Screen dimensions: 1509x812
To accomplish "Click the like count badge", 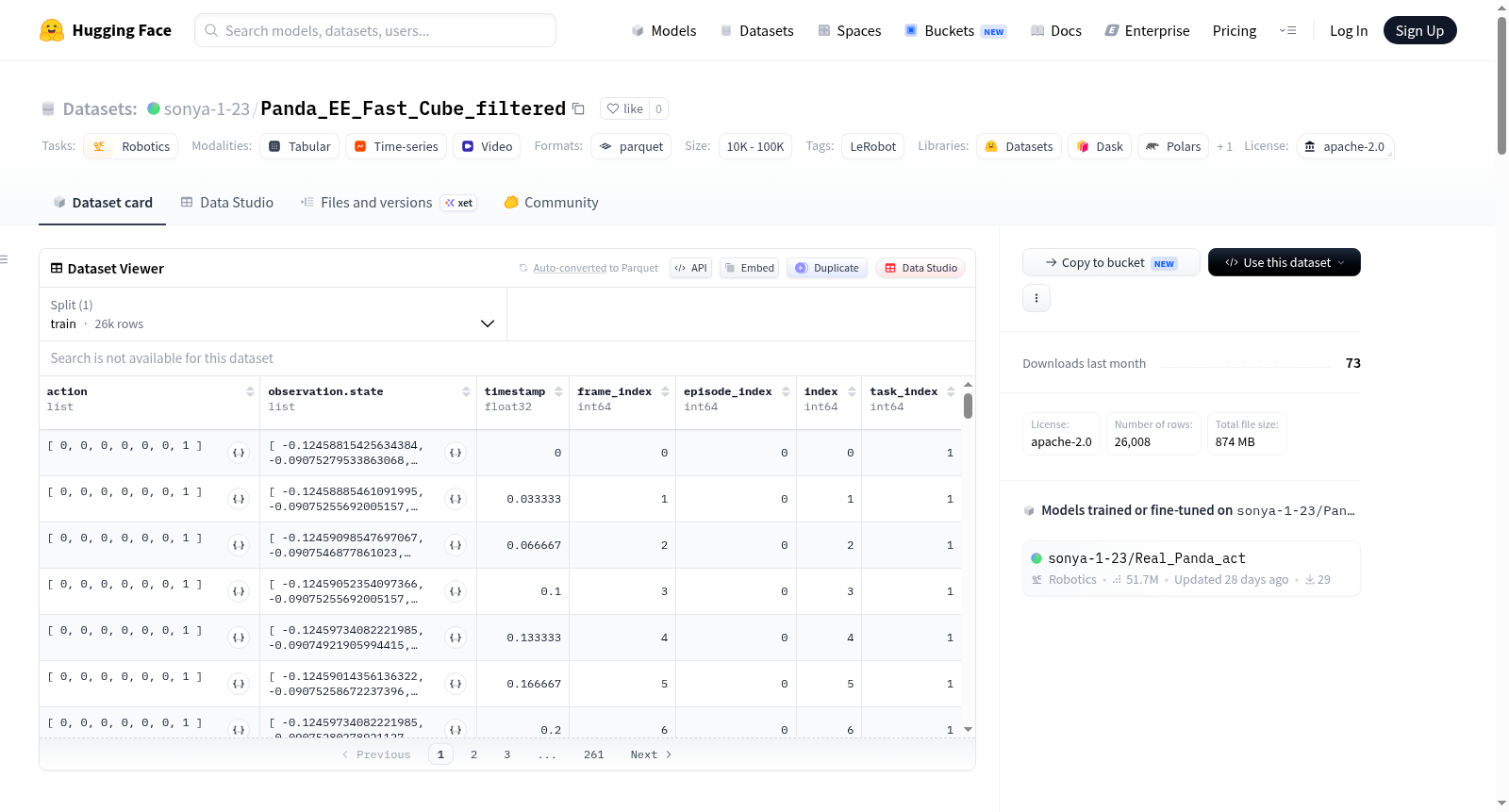I will (x=658, y=108).
